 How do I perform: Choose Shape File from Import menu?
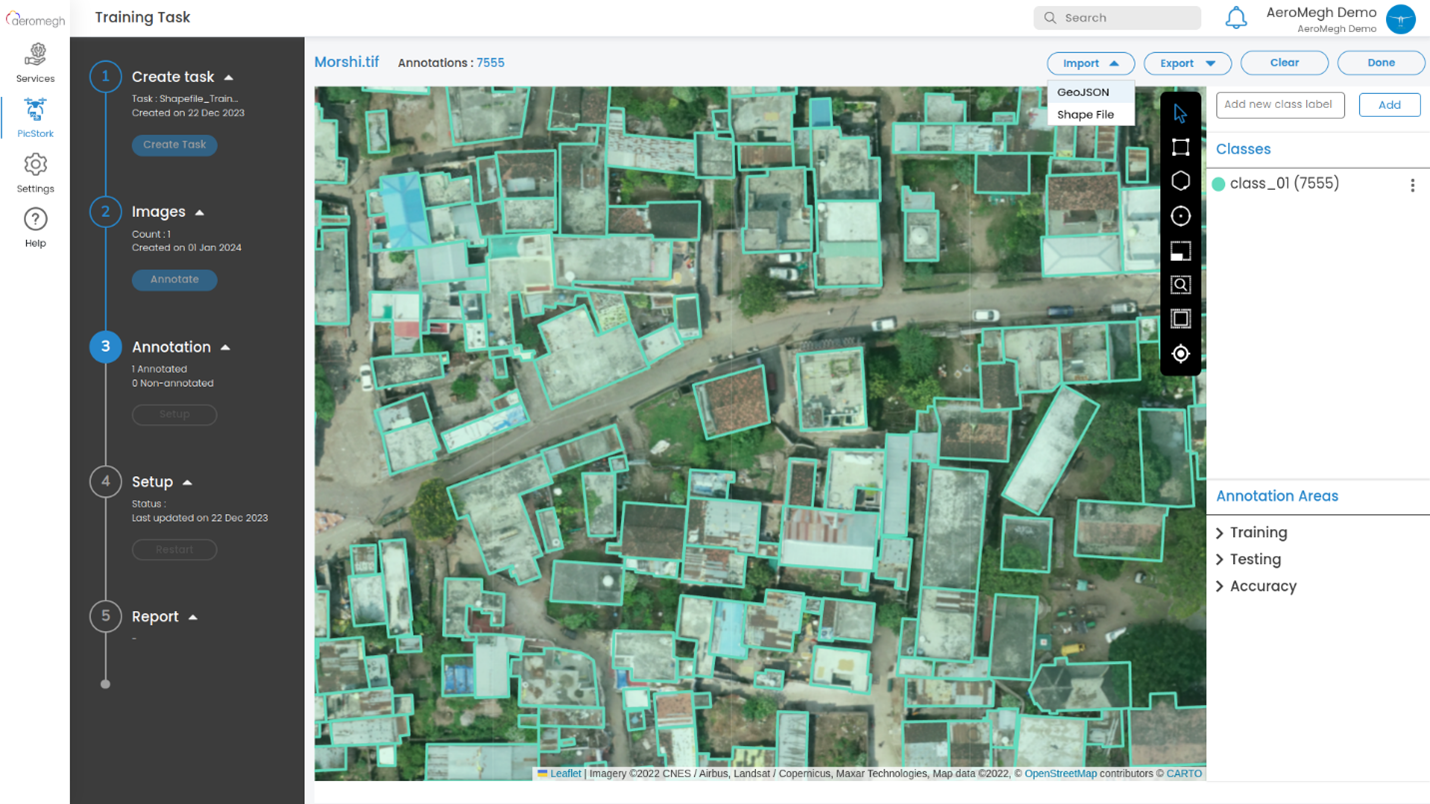[x=1085, y=115]
